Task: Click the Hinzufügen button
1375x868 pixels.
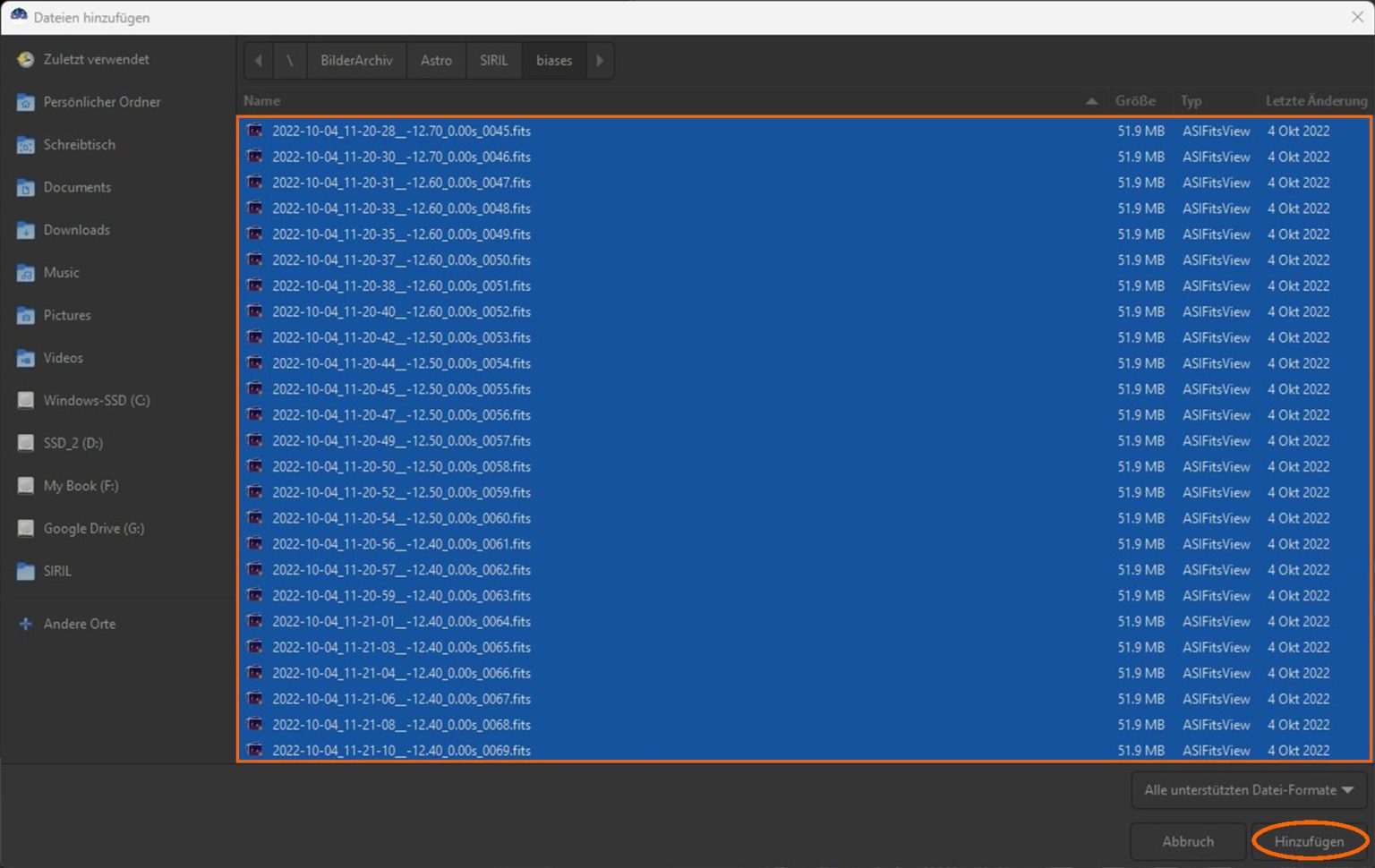Action: (1309, 841)
